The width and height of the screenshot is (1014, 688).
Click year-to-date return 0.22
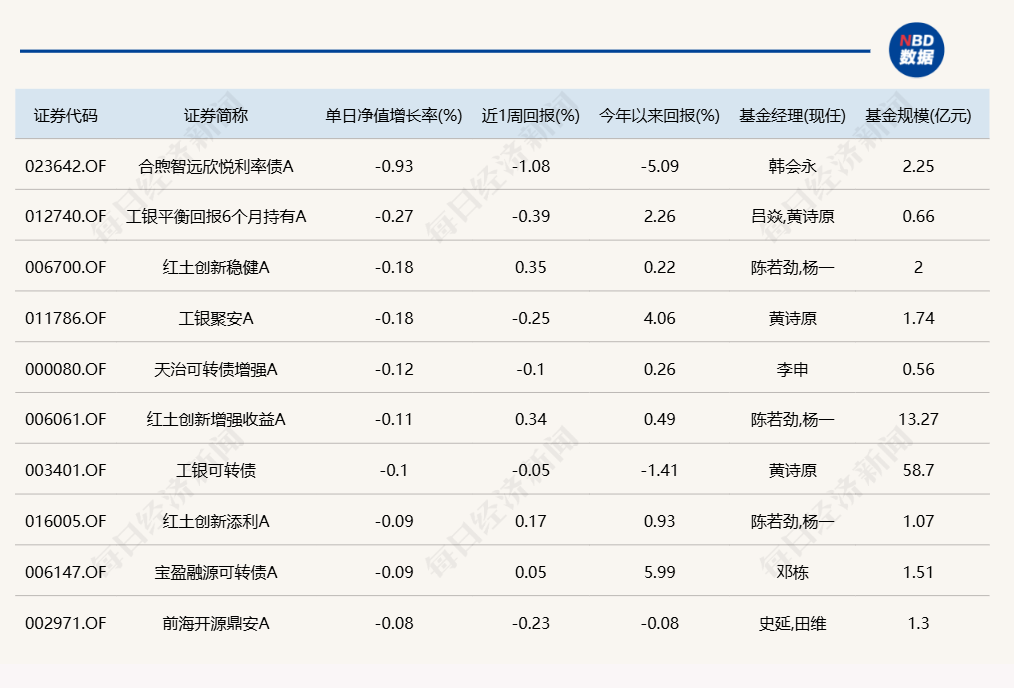coord(660,267)
